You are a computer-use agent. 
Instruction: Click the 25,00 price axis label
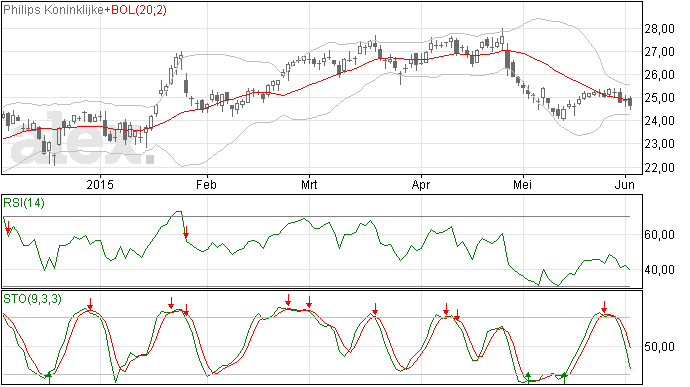pos(659,98)
